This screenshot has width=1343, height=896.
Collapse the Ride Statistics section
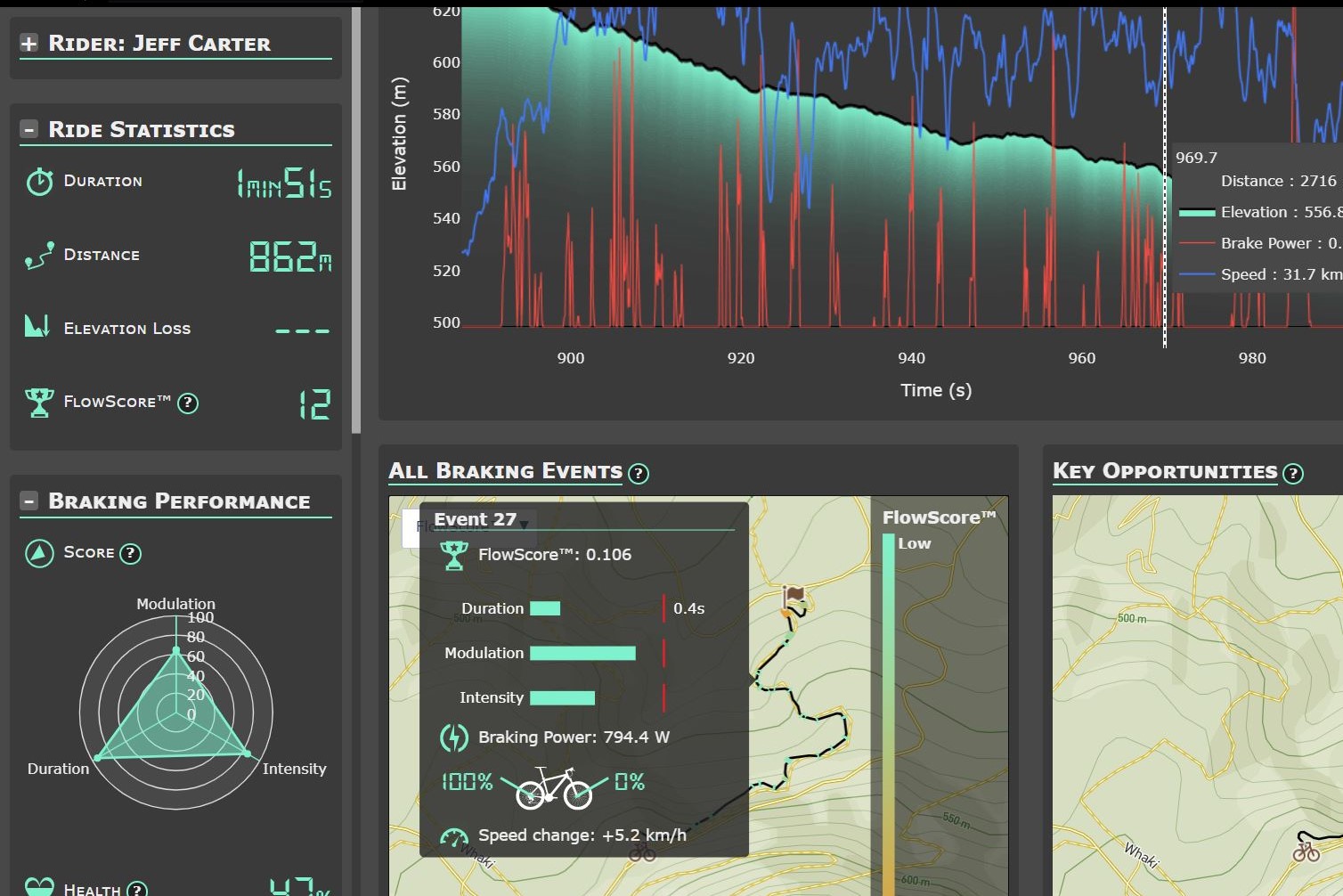pyautogui.click(x=29, y=130)
